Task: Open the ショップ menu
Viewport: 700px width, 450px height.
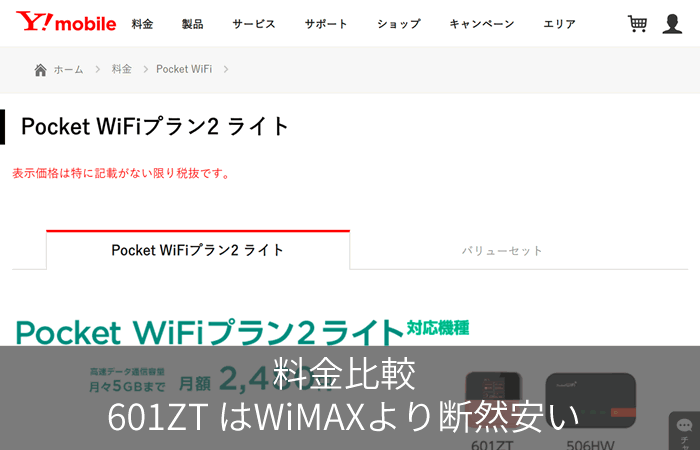Action: tap(398, 24)
